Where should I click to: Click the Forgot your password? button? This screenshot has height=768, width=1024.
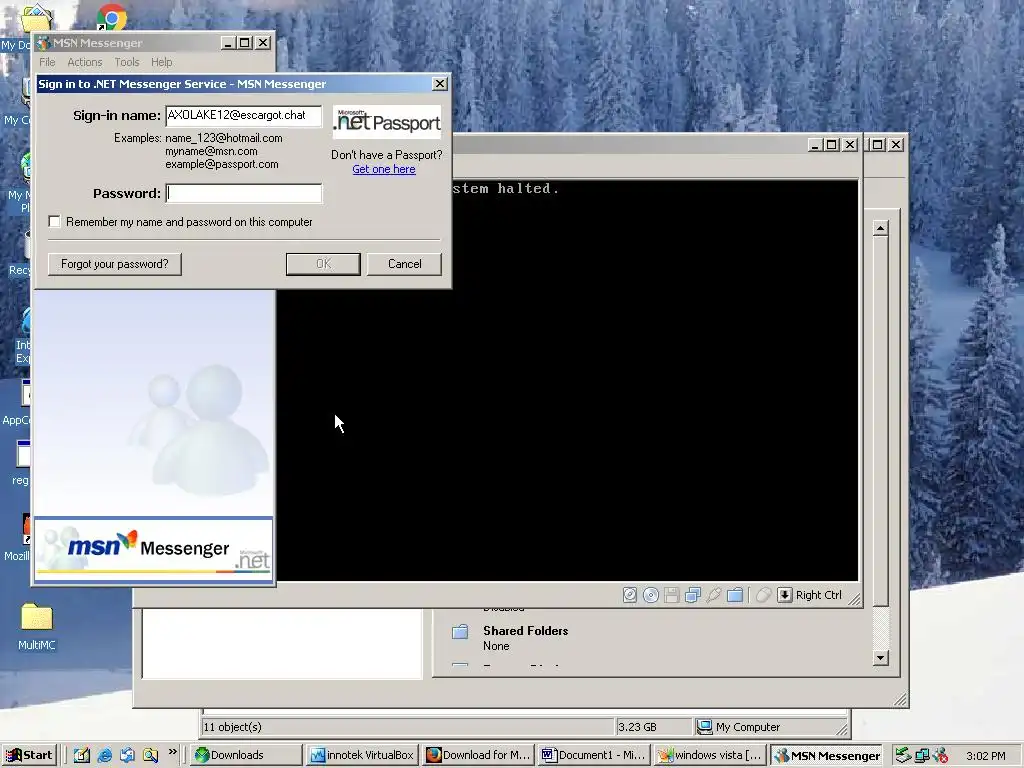click(x=114, y=264)
